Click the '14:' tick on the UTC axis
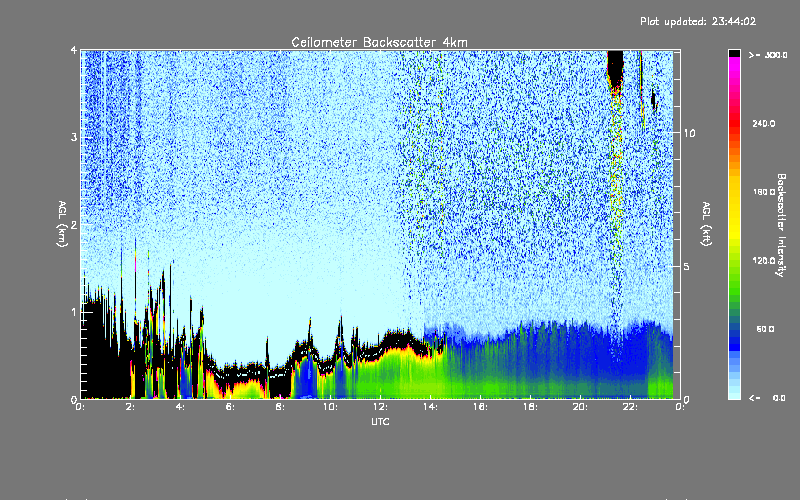This screenshot has height=500, width=800. (430, 407)
